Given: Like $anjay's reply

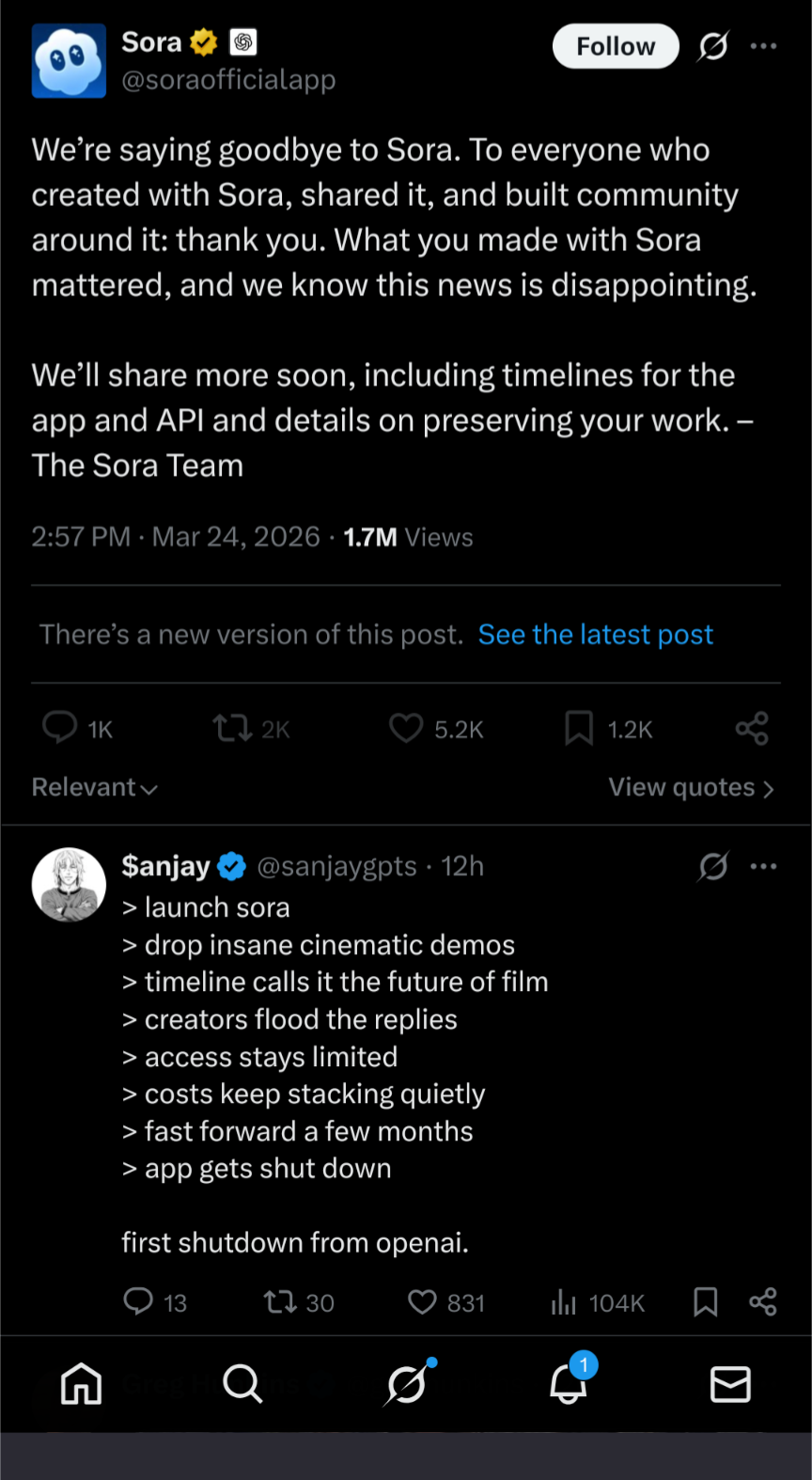Looking at the screenshot, I should click(x=422, y=1302).
